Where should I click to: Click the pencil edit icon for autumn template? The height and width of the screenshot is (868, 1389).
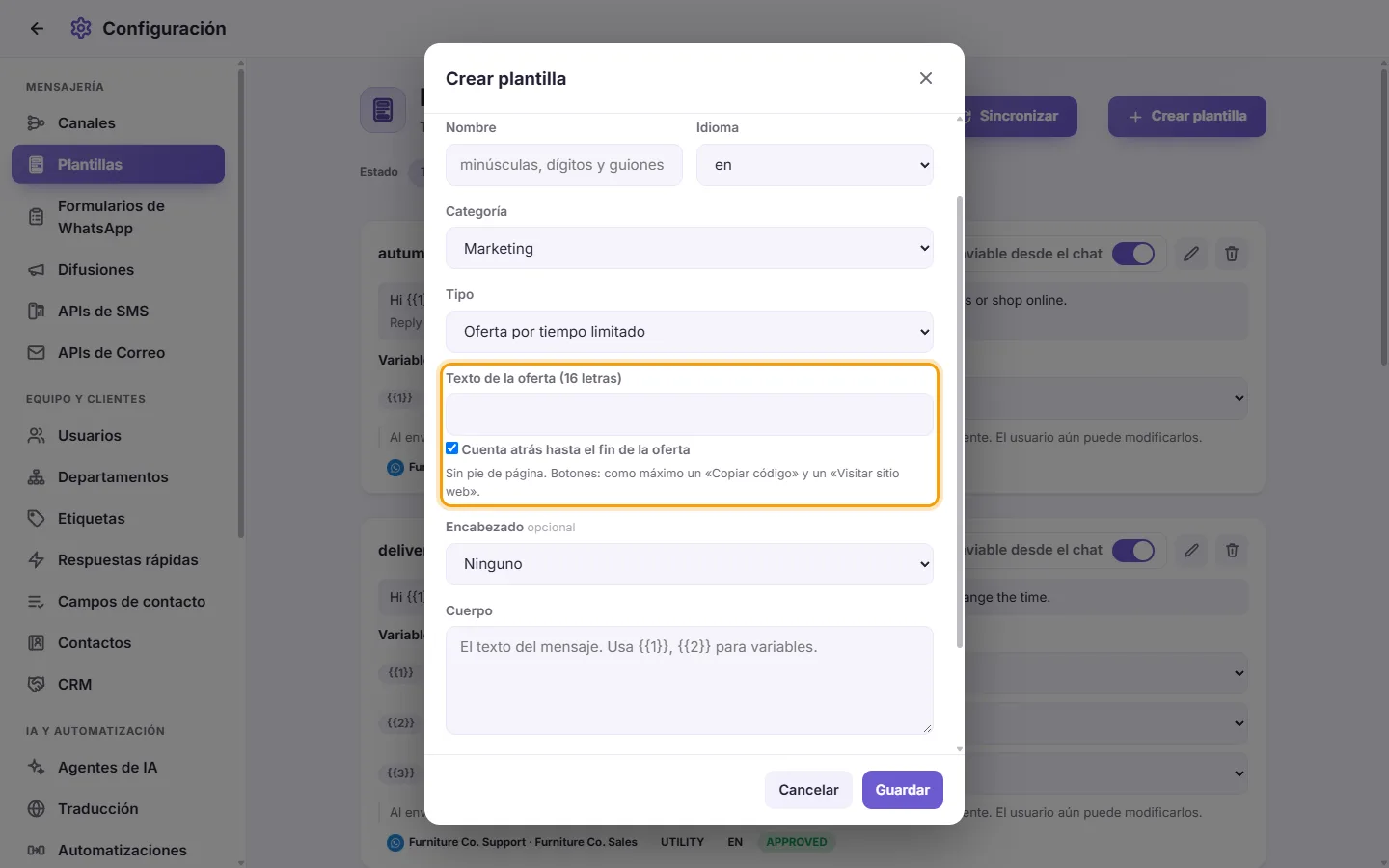pos(1191,254)
